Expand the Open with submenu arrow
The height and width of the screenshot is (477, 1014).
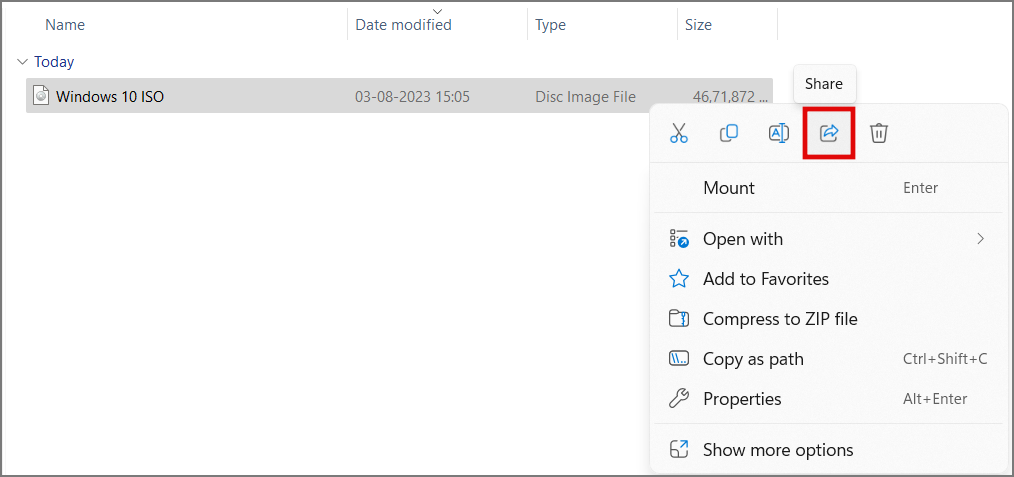(981, 239)
